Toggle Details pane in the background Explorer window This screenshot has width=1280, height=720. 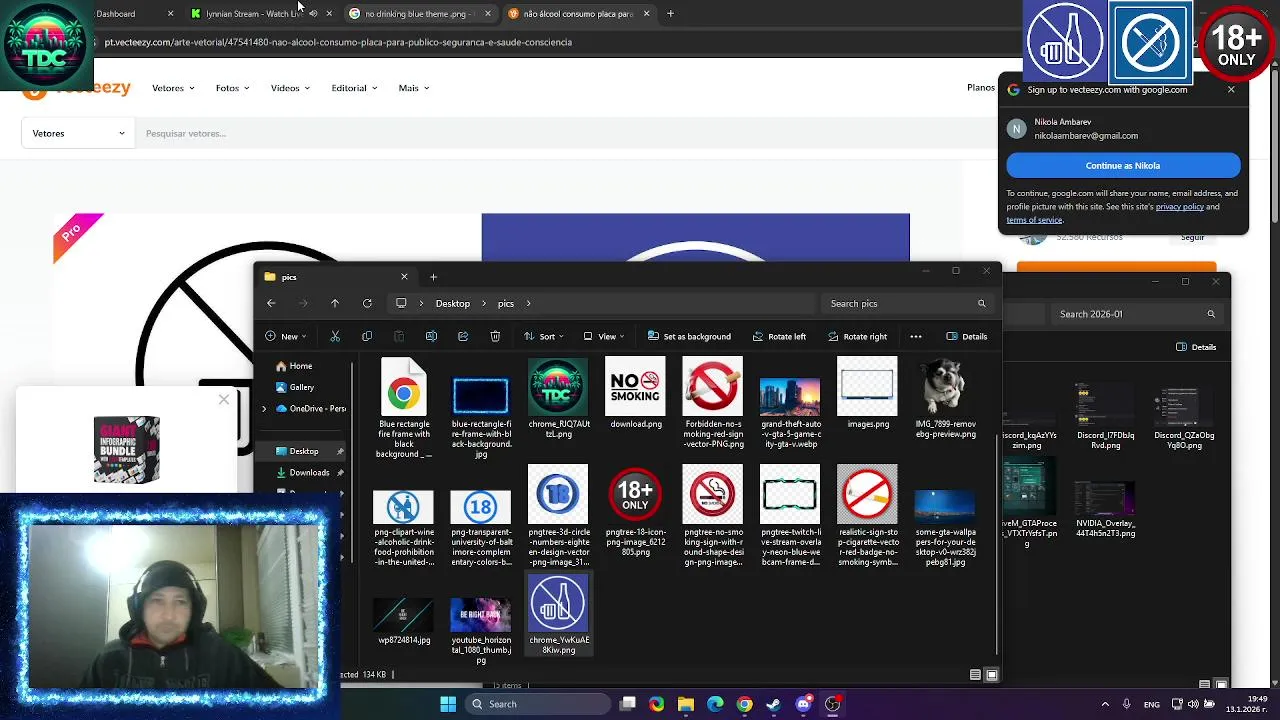[1196, 347]
